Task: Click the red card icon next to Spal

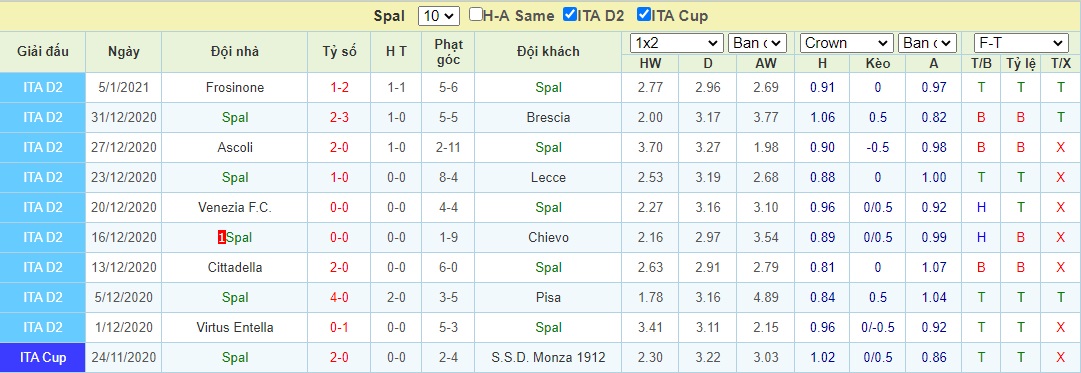Action: (x=222, y=237)
